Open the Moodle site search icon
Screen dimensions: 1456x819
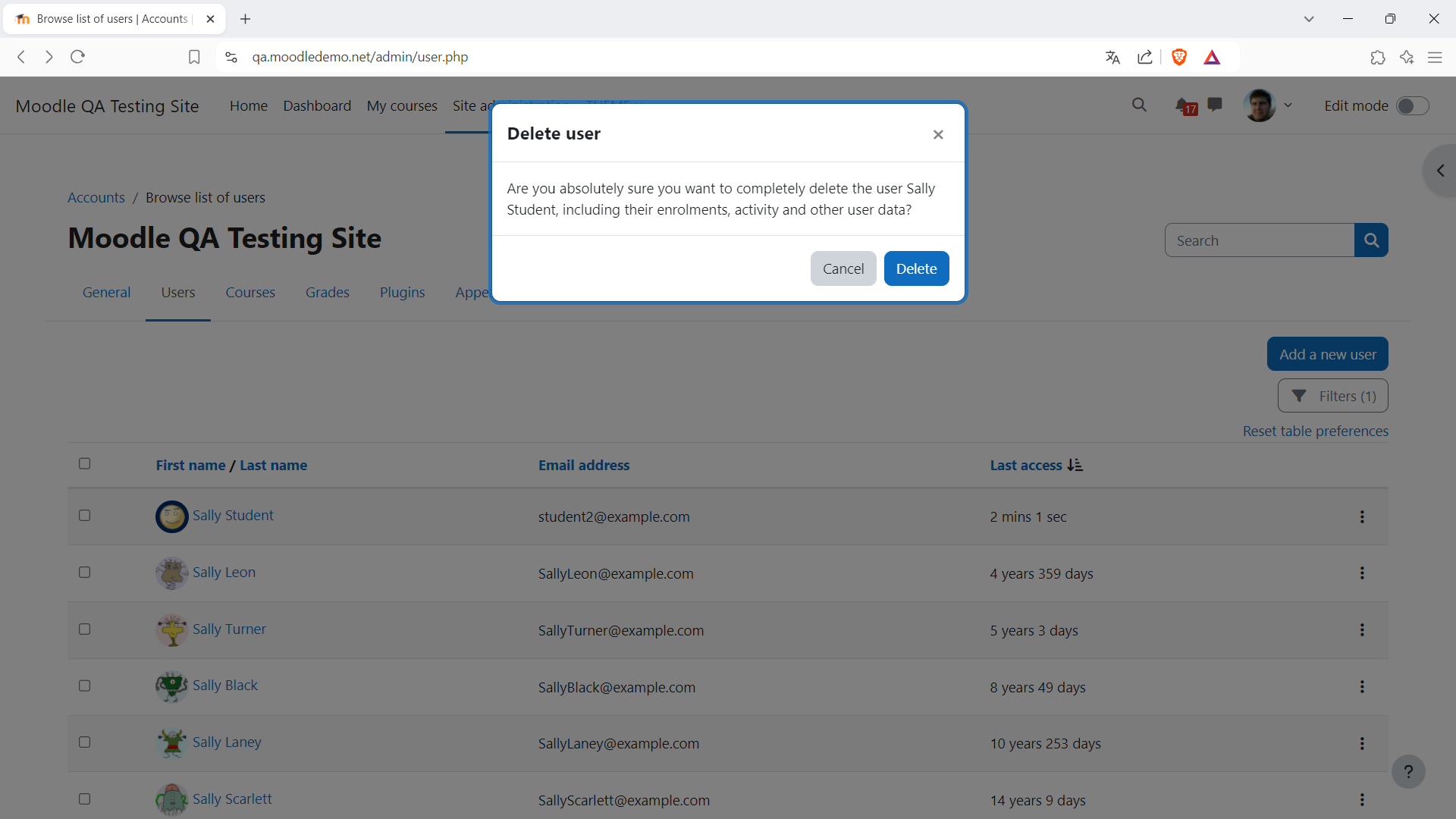[1139, 105]
